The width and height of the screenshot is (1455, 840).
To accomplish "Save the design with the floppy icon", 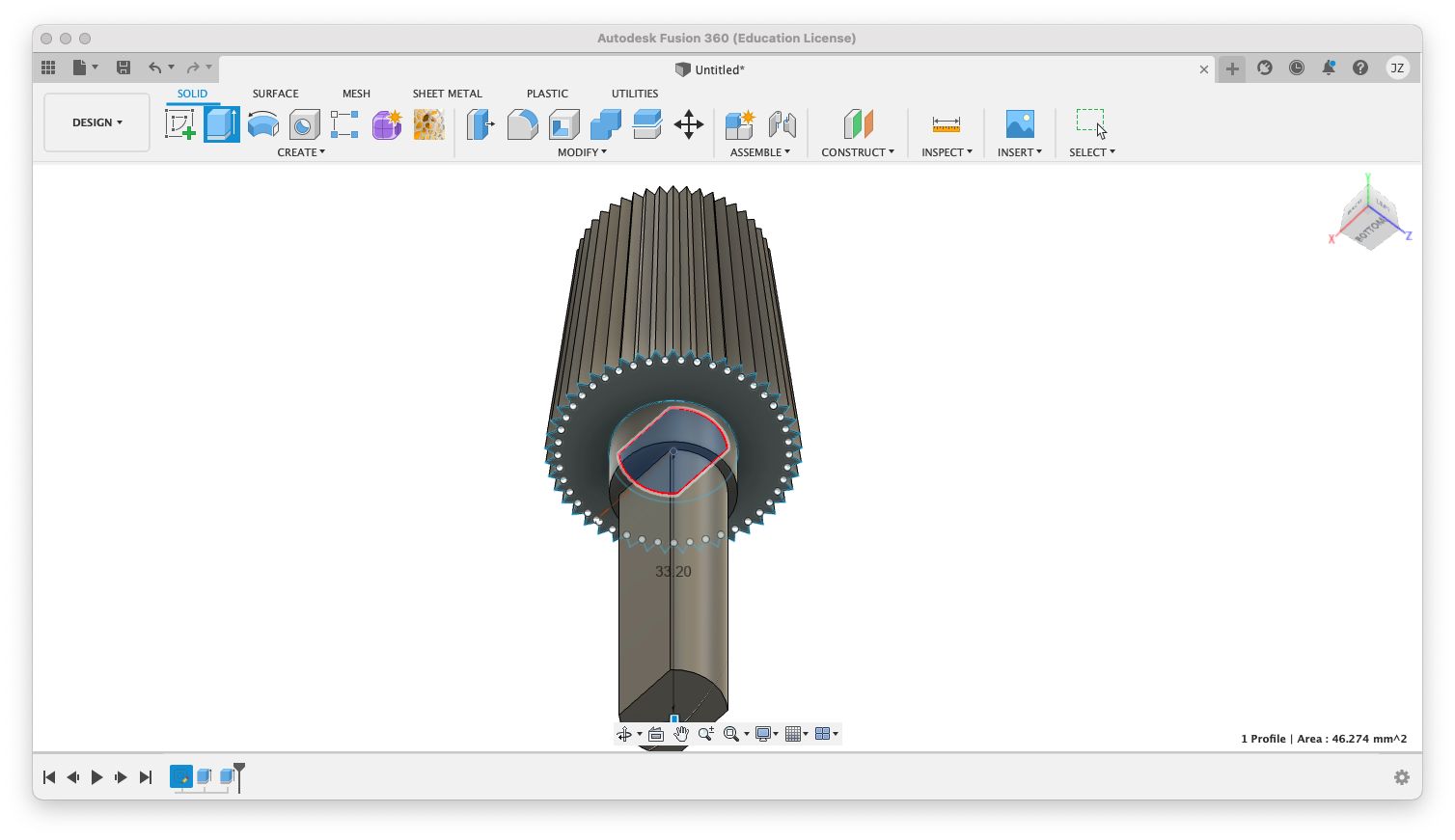I will coord(124,68).
